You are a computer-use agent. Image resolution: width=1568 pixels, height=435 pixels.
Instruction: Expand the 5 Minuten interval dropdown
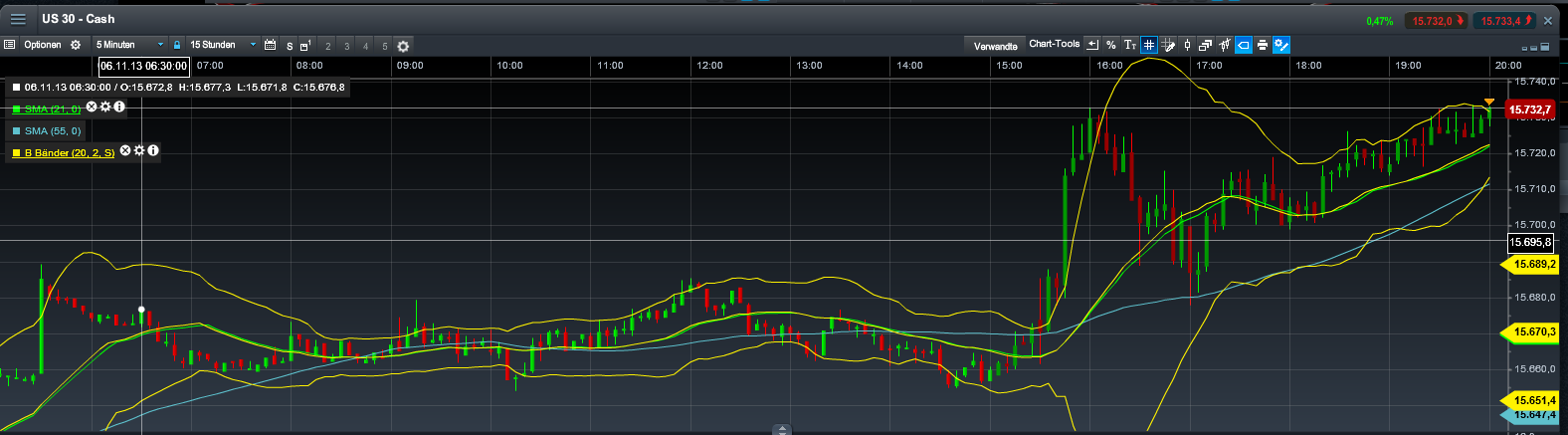tap(129, 45)
